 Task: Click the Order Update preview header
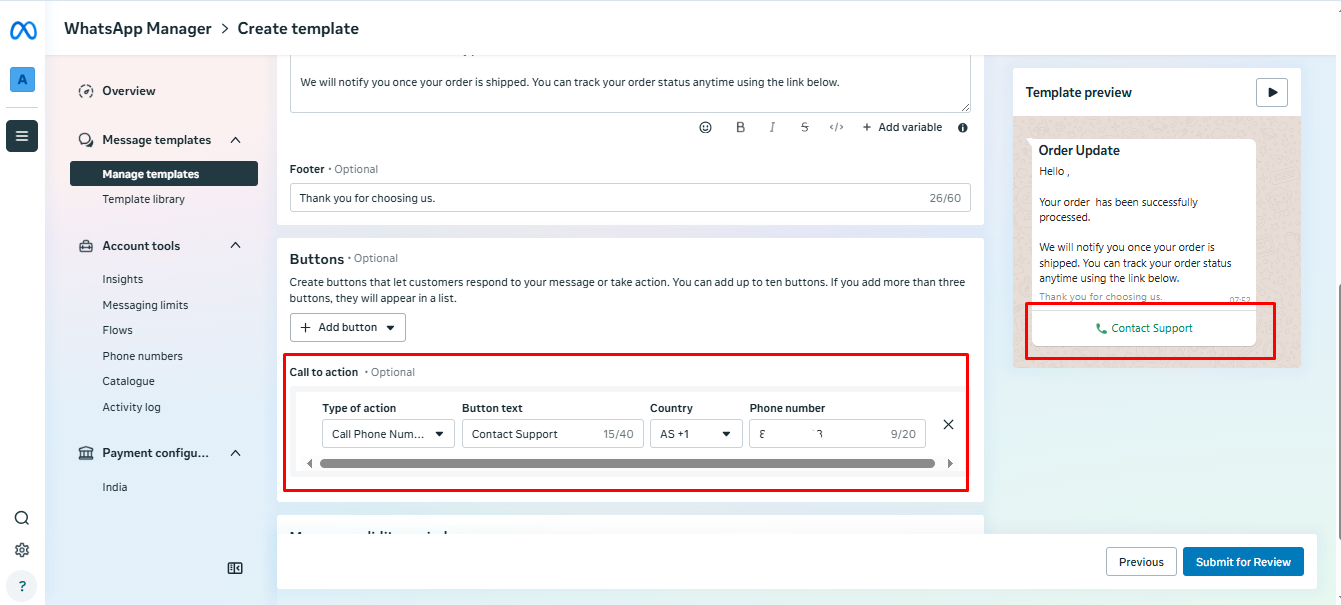(1079, 150)
